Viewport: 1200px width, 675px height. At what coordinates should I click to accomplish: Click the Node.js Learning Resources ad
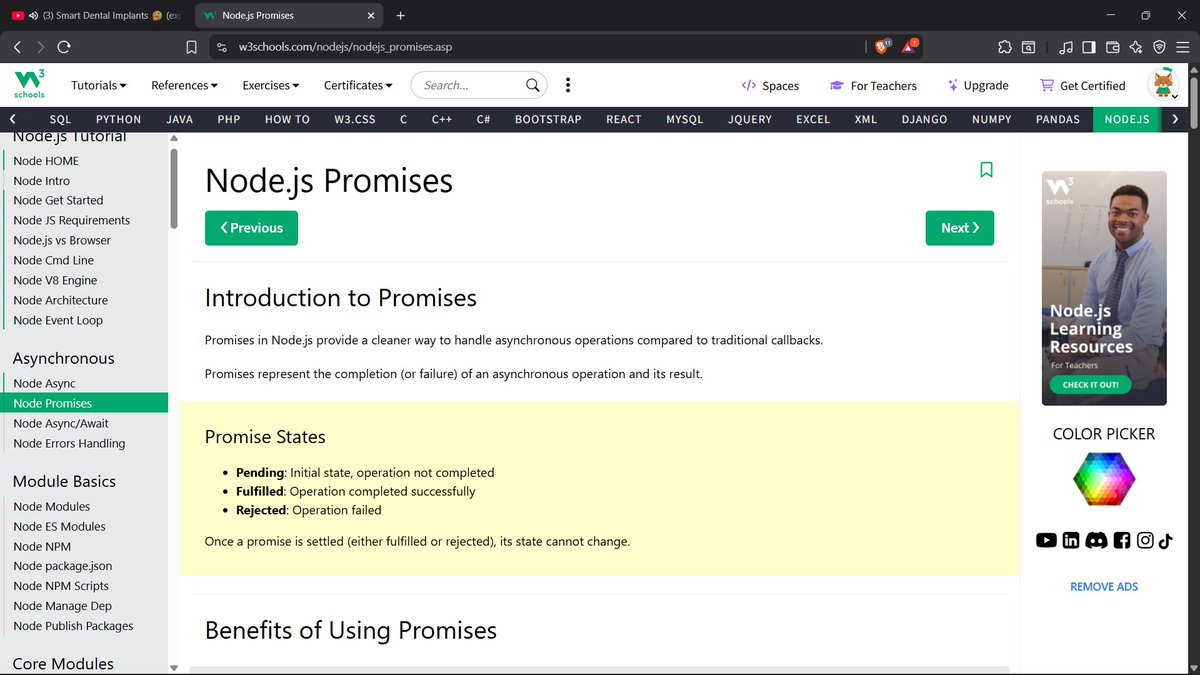pyautogui.click(x=1104, y=288)
